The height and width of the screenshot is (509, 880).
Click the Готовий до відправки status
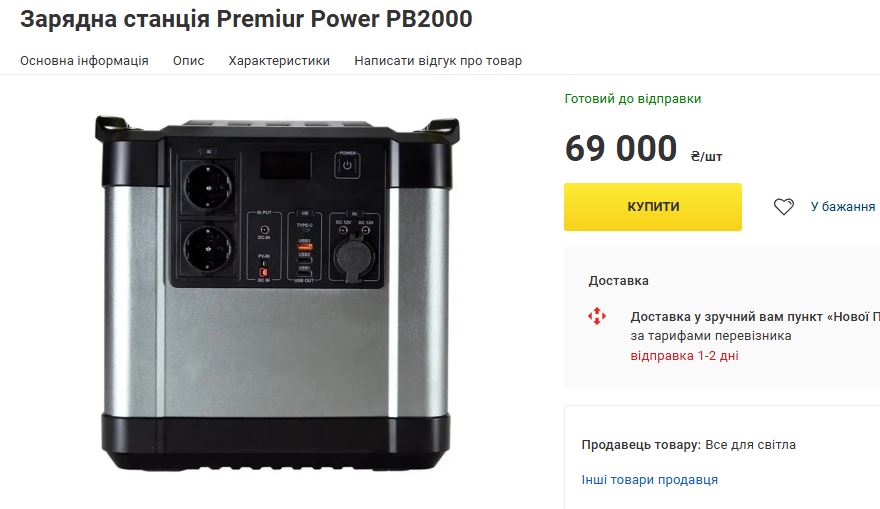point(633,99)
